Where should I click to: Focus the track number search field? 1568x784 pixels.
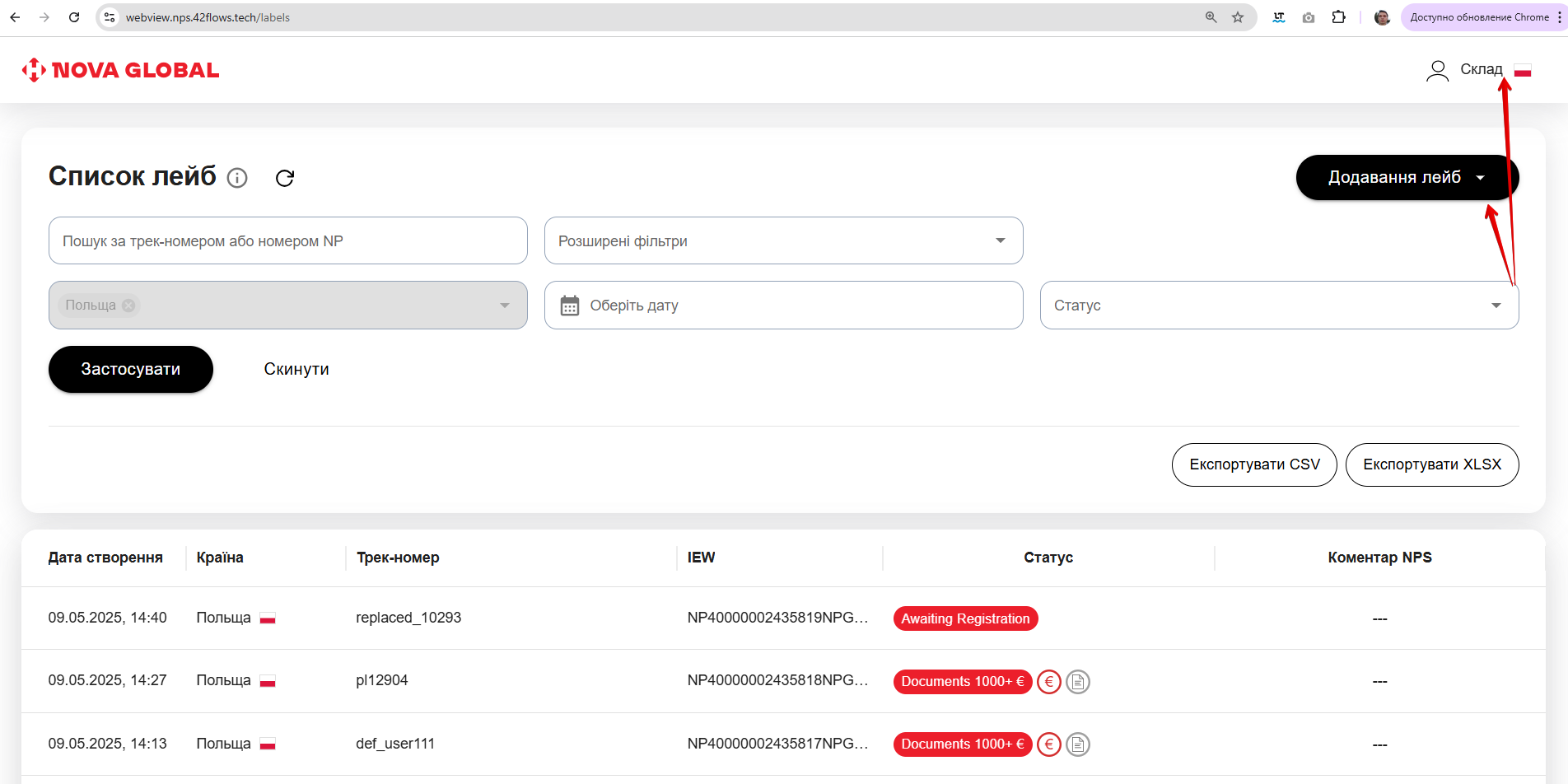click(x=287, y=240)
